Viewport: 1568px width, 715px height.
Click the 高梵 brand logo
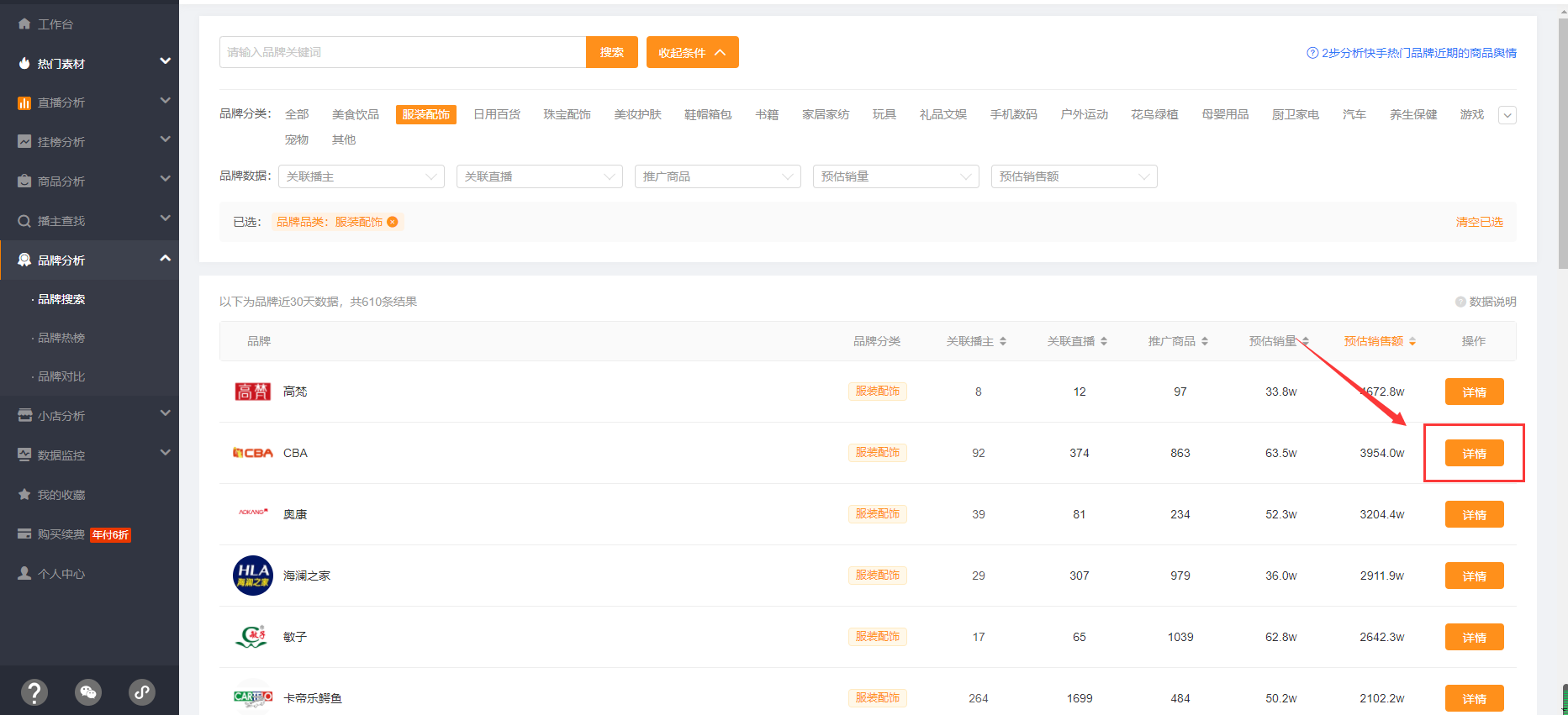point(253,392)
